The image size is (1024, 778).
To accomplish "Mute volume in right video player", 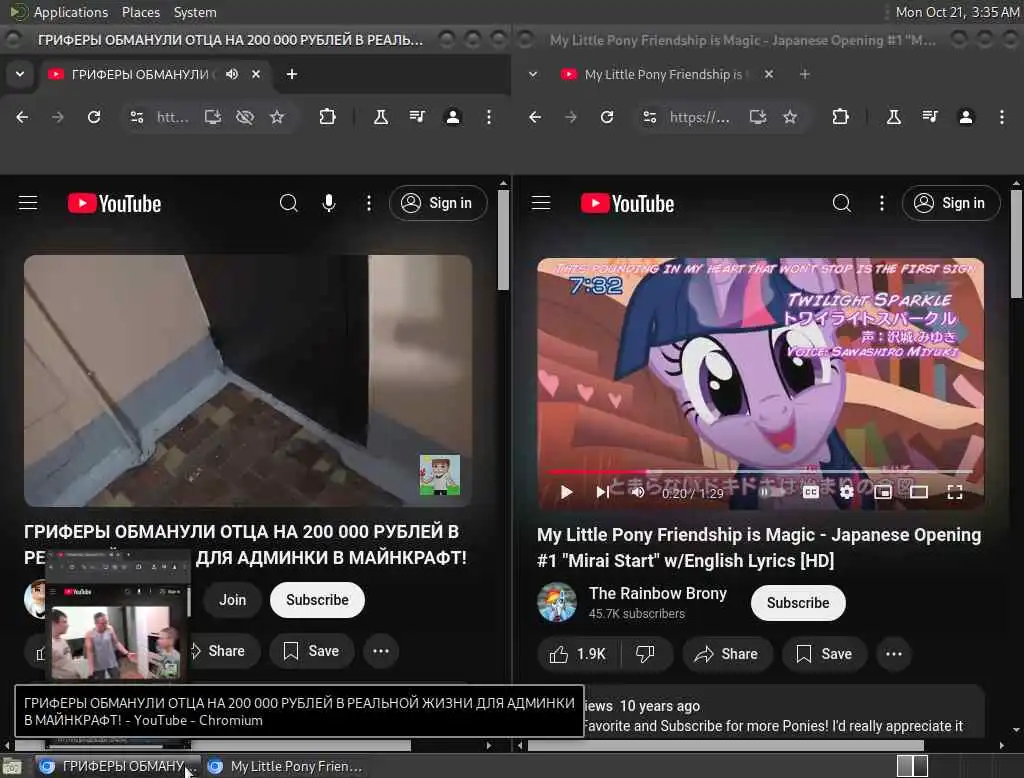I will click(x=638, y=492).
